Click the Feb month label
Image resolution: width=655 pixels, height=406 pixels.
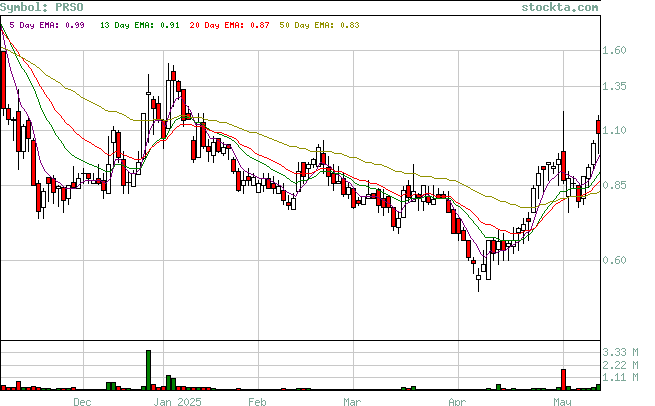point(257,402)
